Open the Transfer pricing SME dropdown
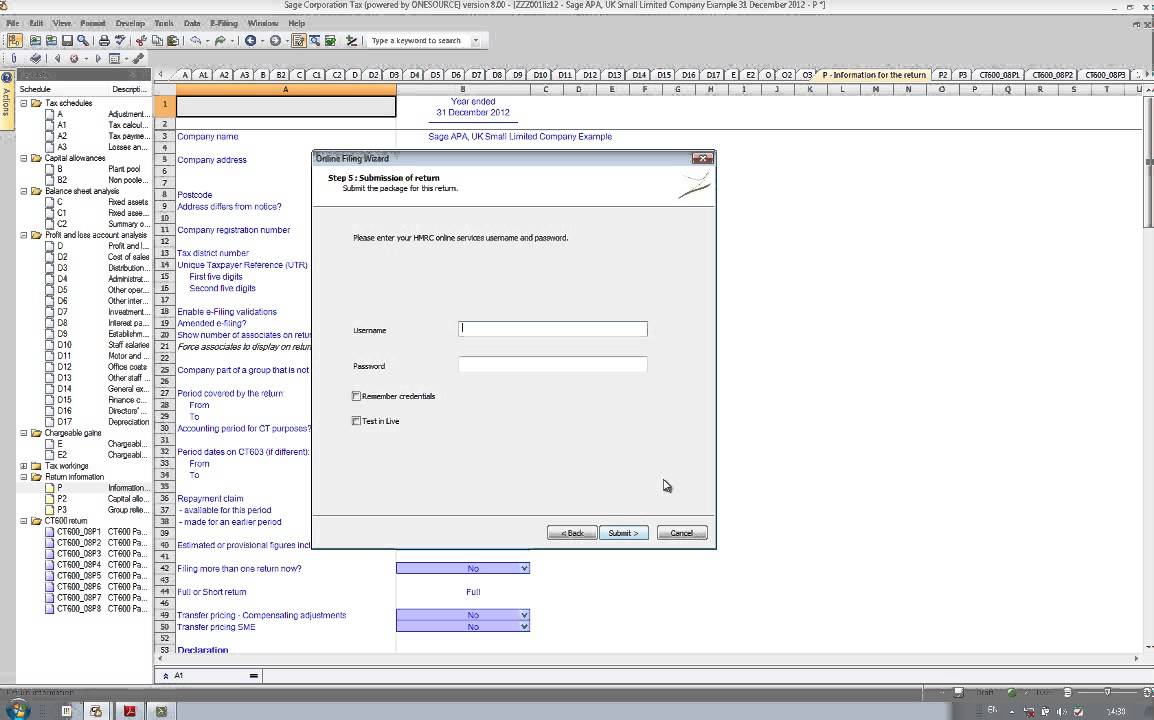Viewport: 1154px width, 720px height. pos(524,627)
